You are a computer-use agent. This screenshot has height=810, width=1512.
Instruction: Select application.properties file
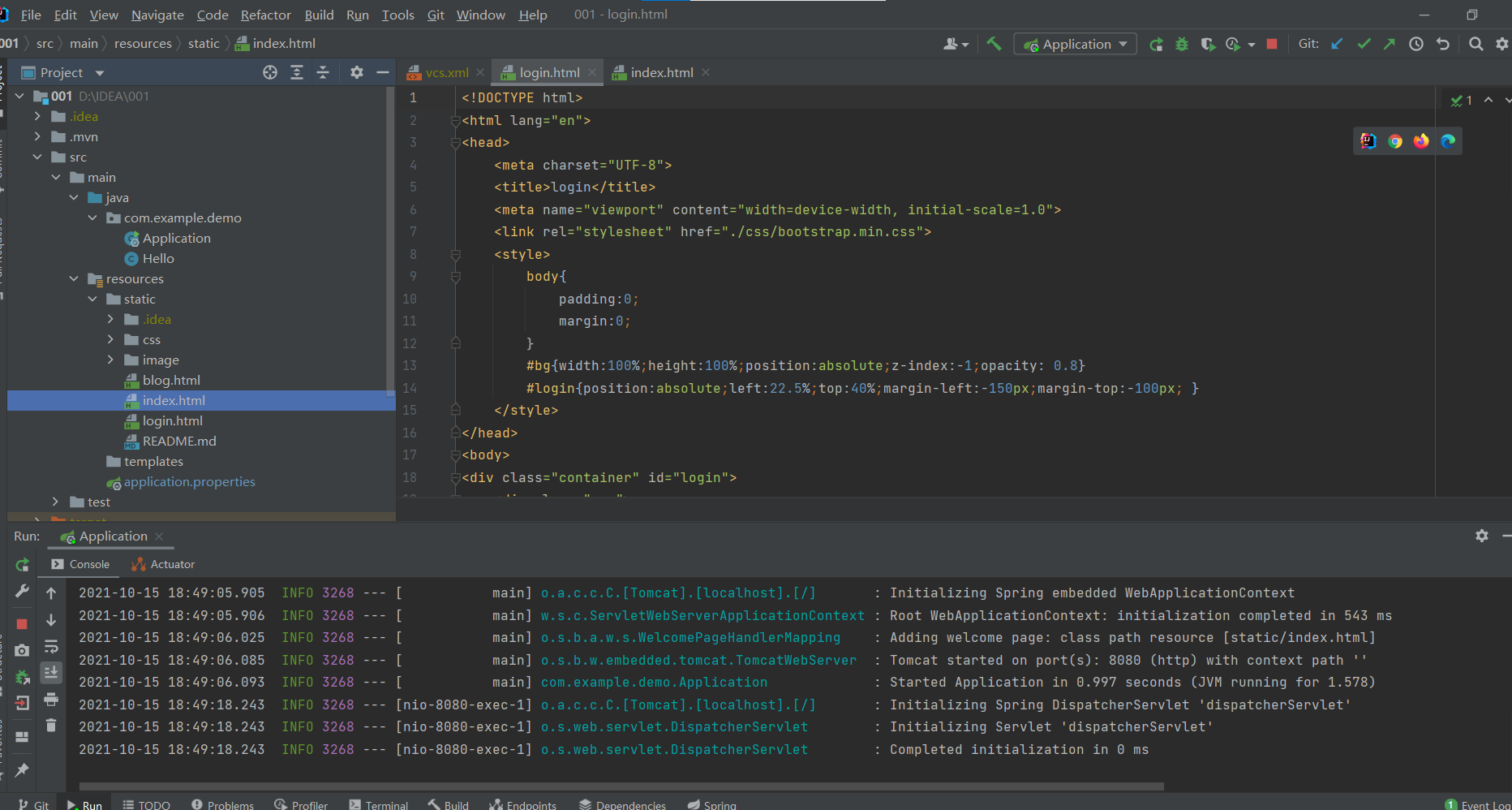coord(189,481)
